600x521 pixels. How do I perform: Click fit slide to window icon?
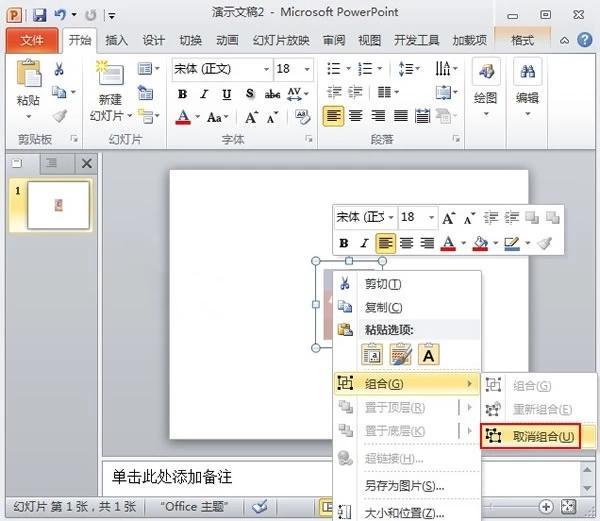[568, 507]
